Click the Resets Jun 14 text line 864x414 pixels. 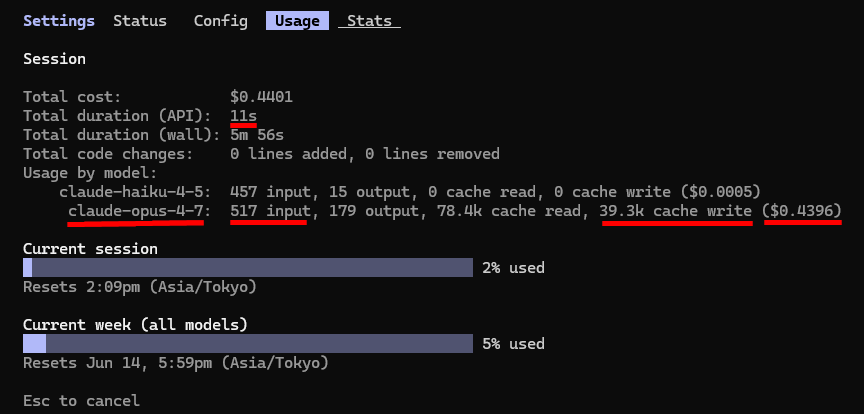[x=176, y=363]
